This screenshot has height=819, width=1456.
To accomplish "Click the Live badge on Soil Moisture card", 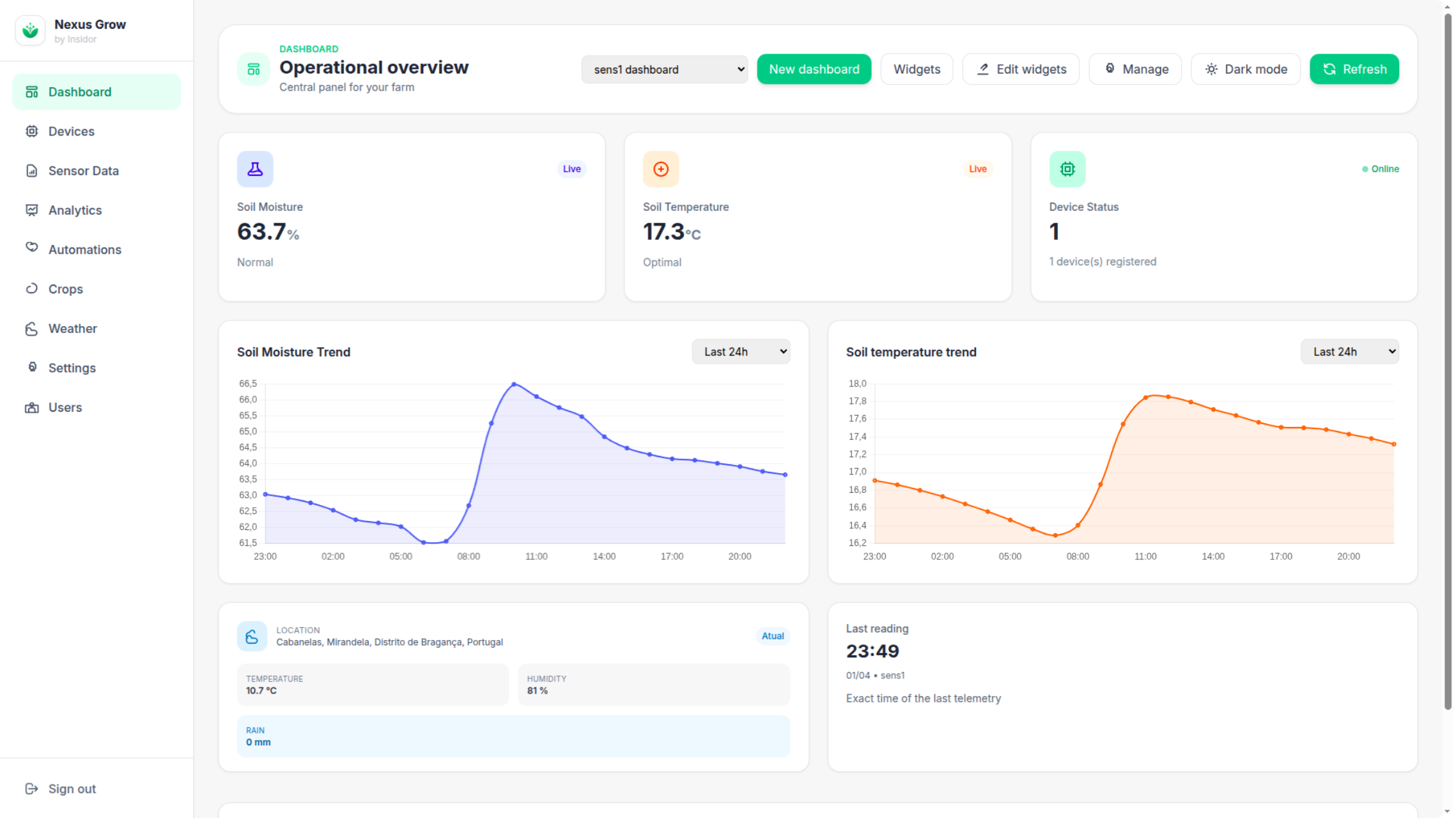I will [571, 169].
